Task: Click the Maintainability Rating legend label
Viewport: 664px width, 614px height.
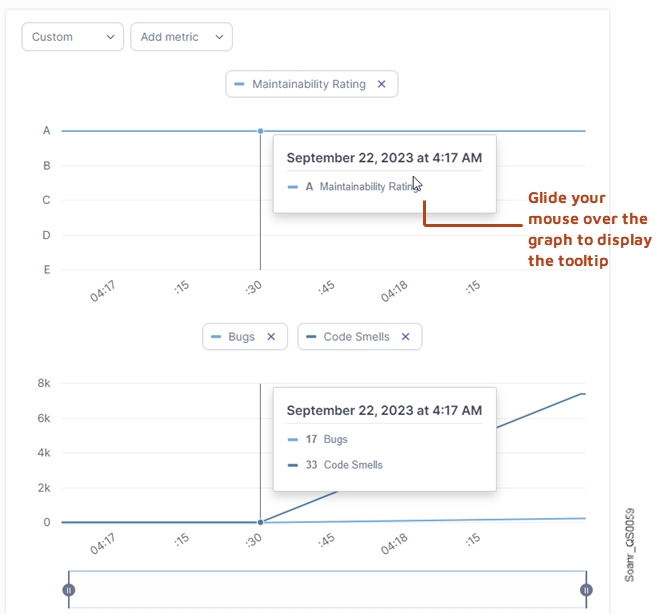Action: coord(308,84)
